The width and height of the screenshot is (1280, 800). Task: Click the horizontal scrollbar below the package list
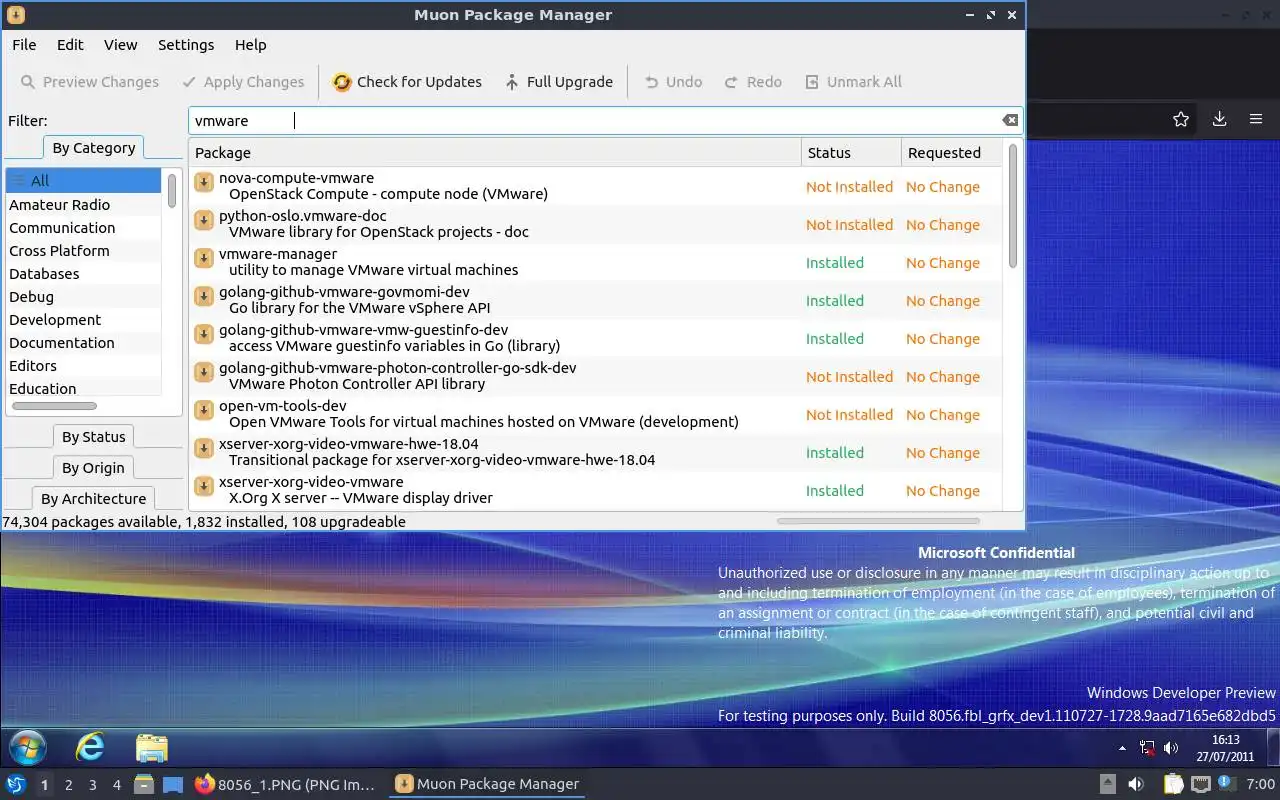[878, 521]
